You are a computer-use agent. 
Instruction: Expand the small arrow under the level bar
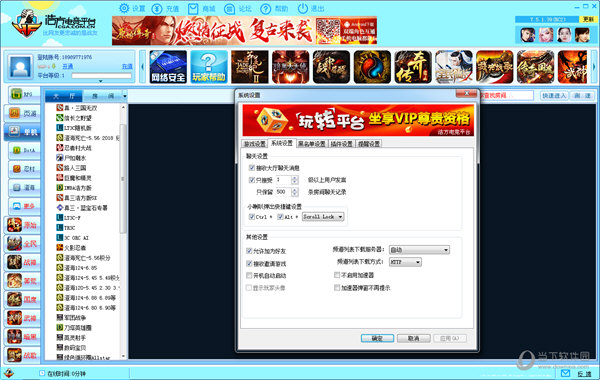(101, 81)
